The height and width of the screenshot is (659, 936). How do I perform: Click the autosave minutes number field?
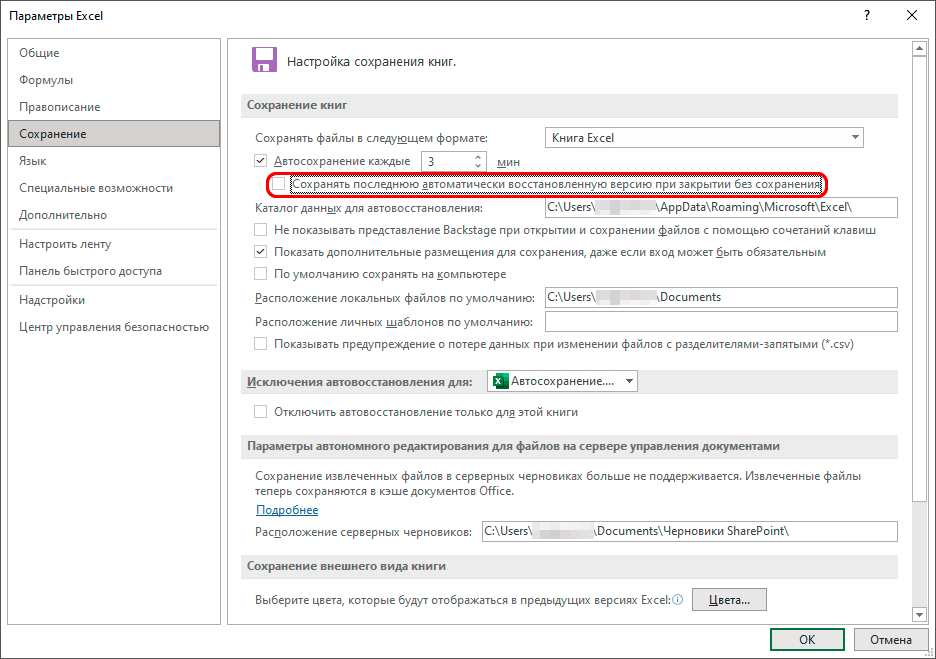pos(448,162)
